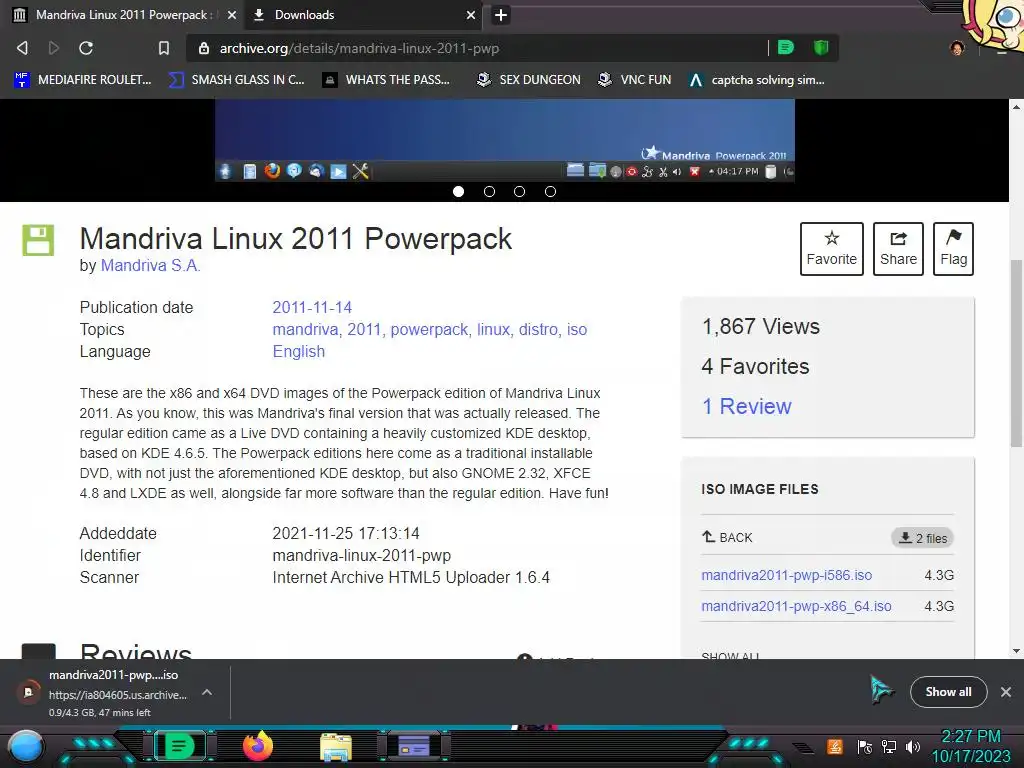Click BACK in ISO image files

(x=727, y=537)
